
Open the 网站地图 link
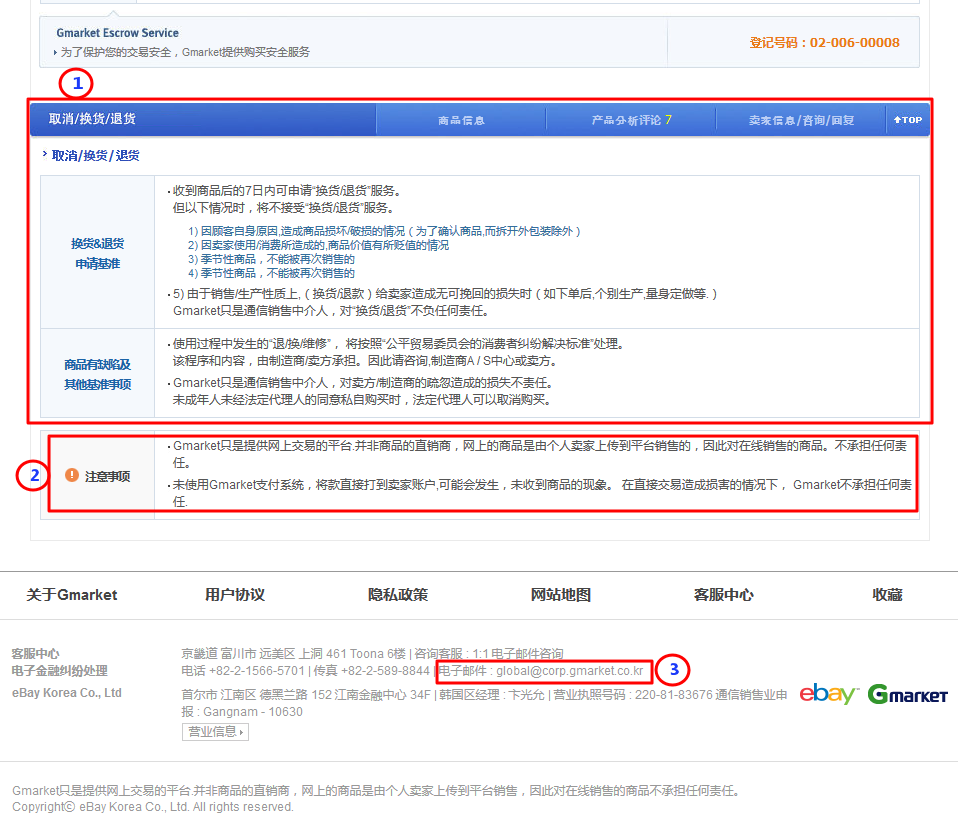[560, 595]
